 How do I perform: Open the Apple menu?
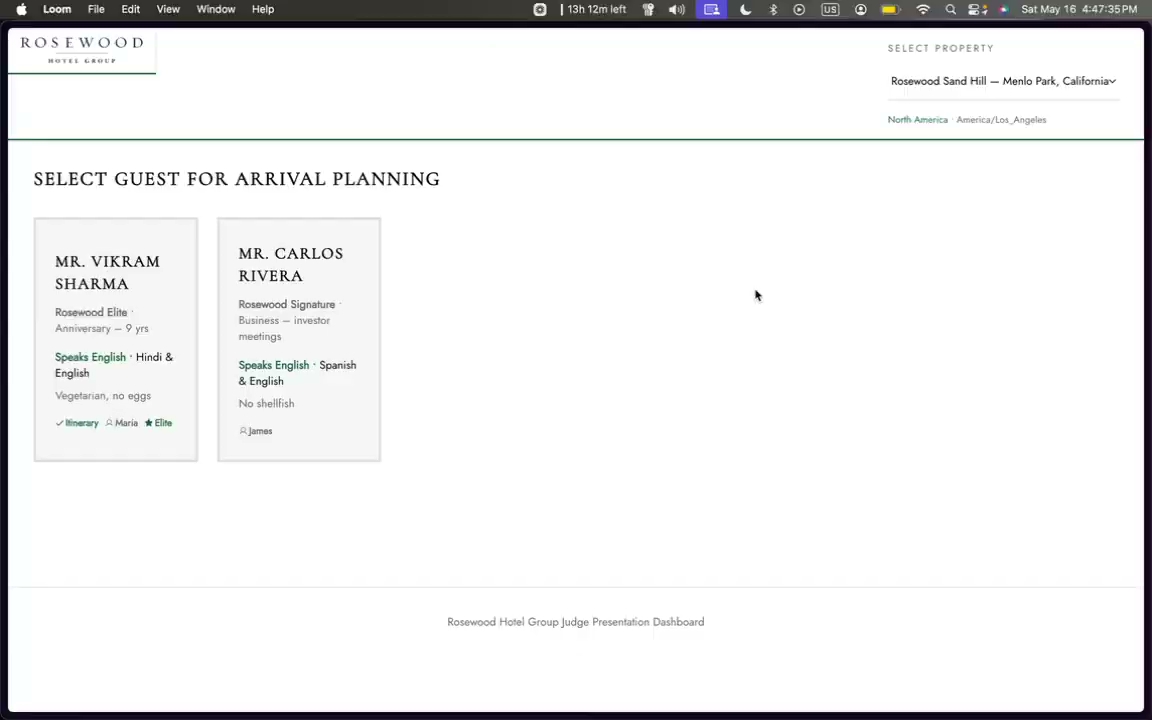(21, 10)
